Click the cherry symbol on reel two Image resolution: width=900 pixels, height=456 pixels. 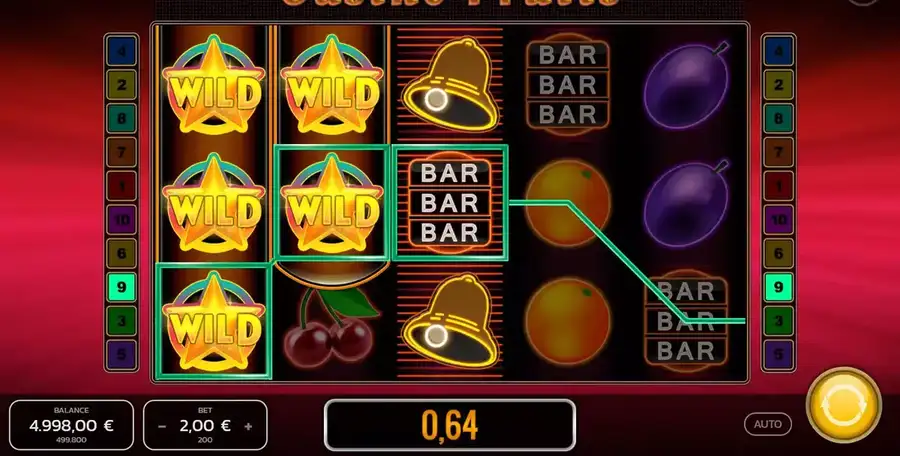330,324
